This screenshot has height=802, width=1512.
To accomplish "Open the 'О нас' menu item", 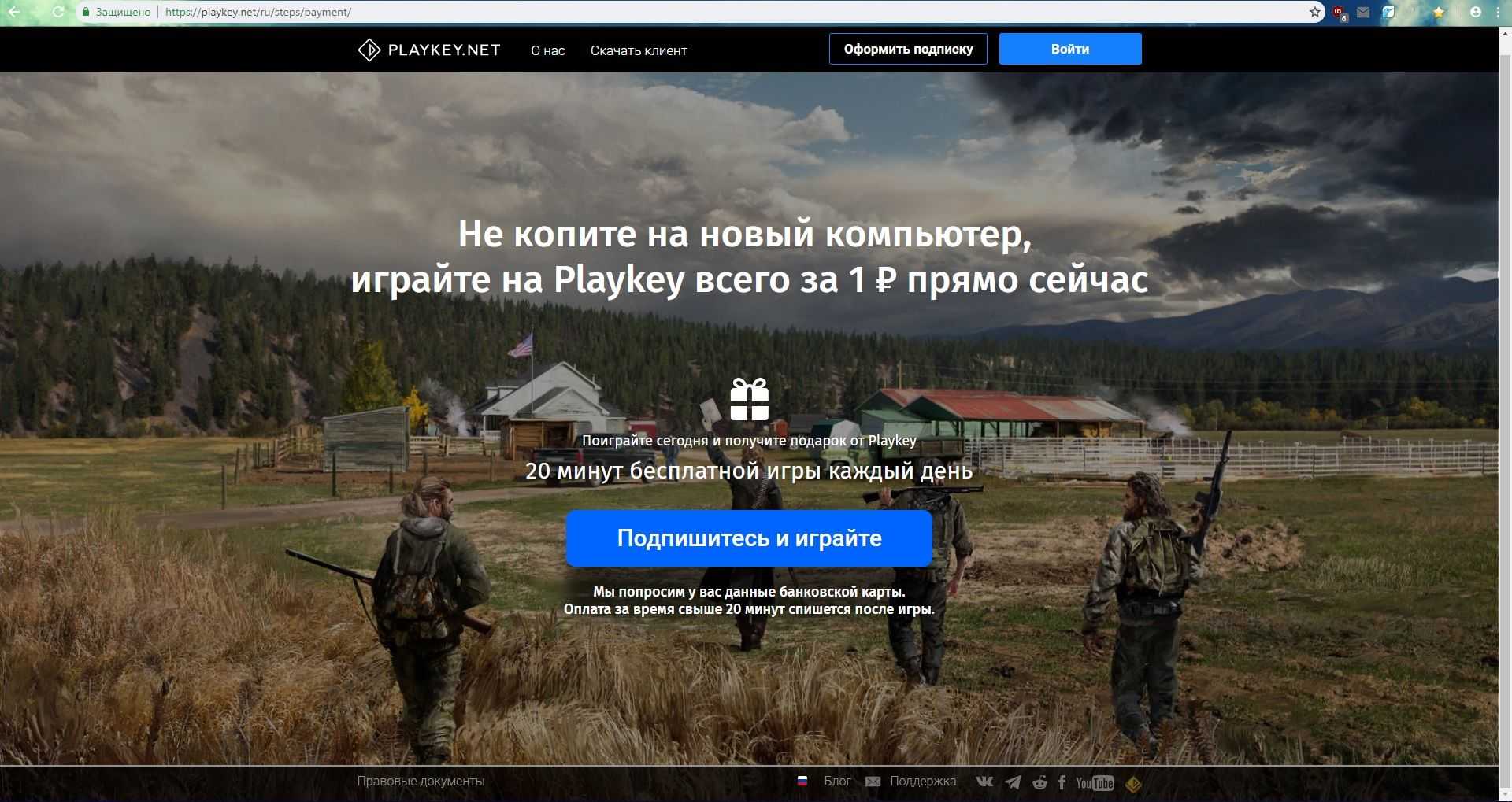I will 547,50.
